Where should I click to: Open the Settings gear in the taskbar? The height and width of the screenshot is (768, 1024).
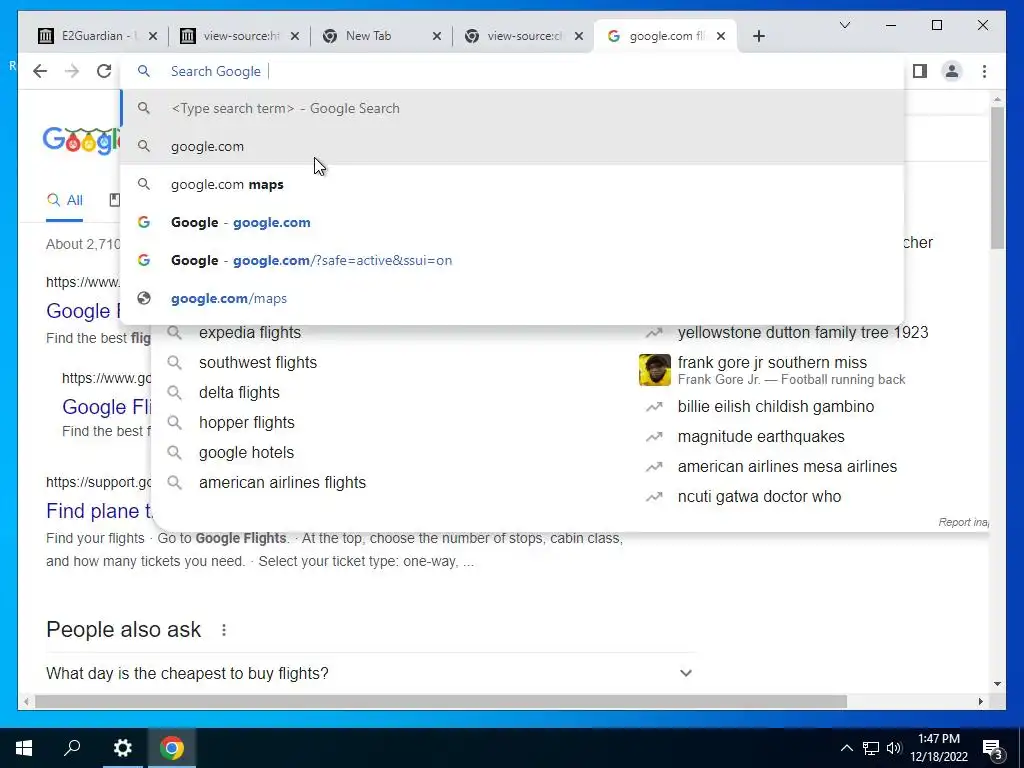pyautogui.click(x=122, y=748)
